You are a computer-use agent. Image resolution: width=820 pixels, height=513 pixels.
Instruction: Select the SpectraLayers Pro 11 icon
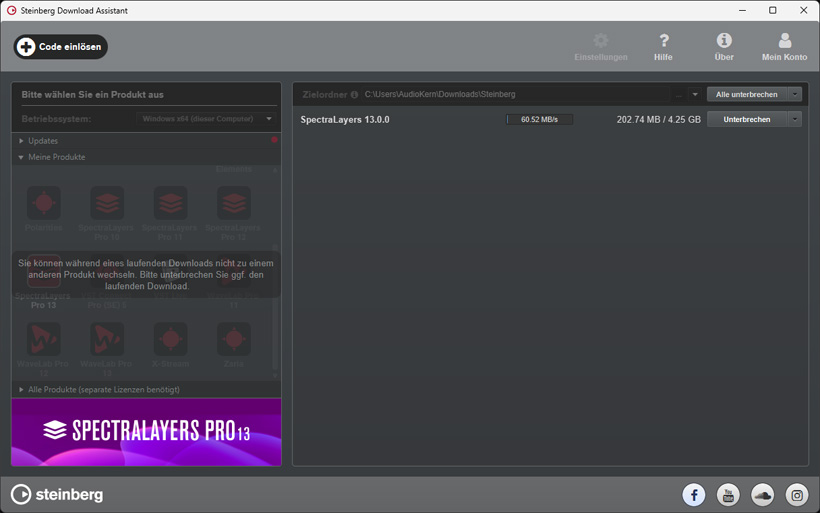(170, 203)
